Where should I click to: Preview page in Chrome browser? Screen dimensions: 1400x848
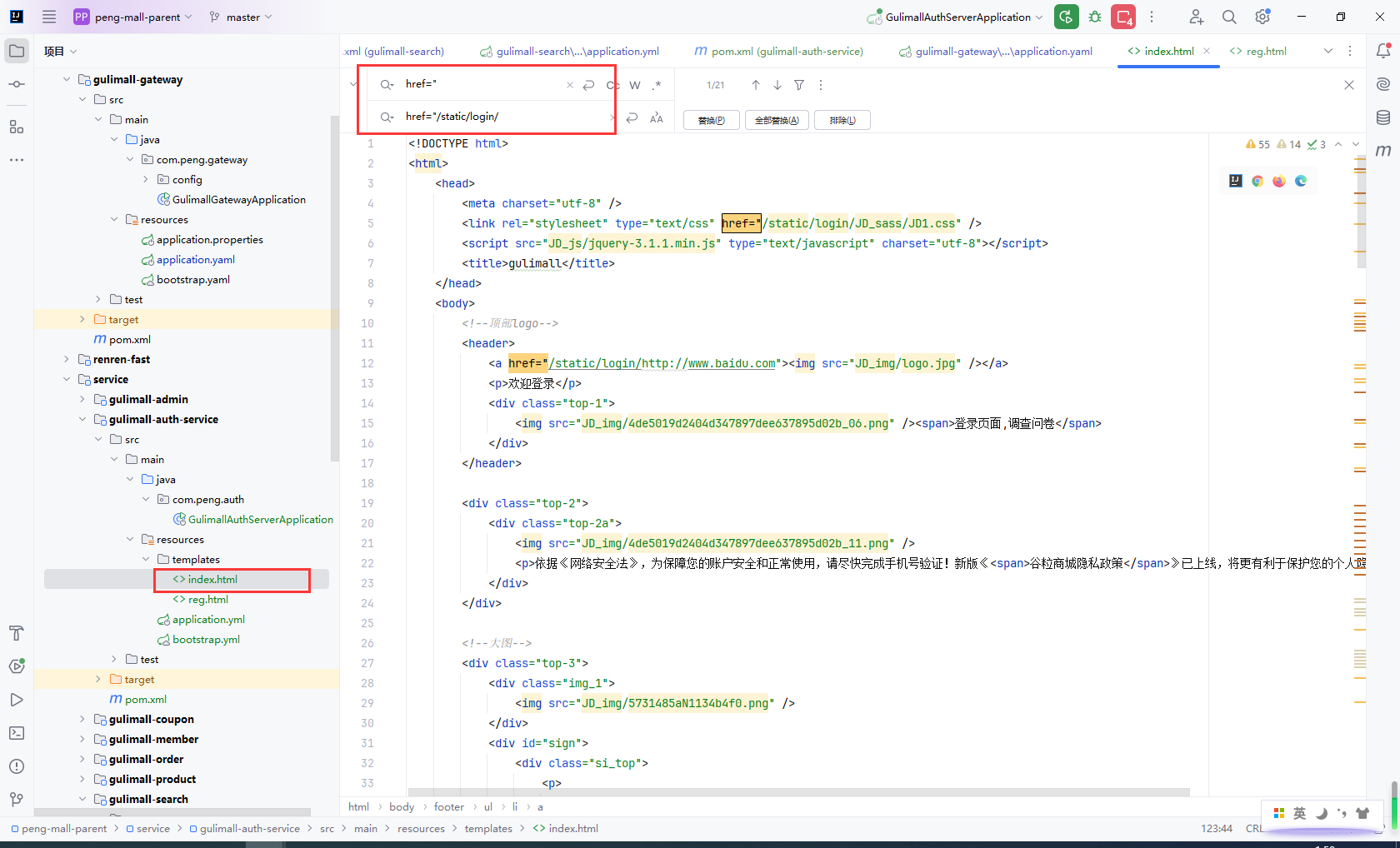pyautogui.click(x=1257, y=181)
